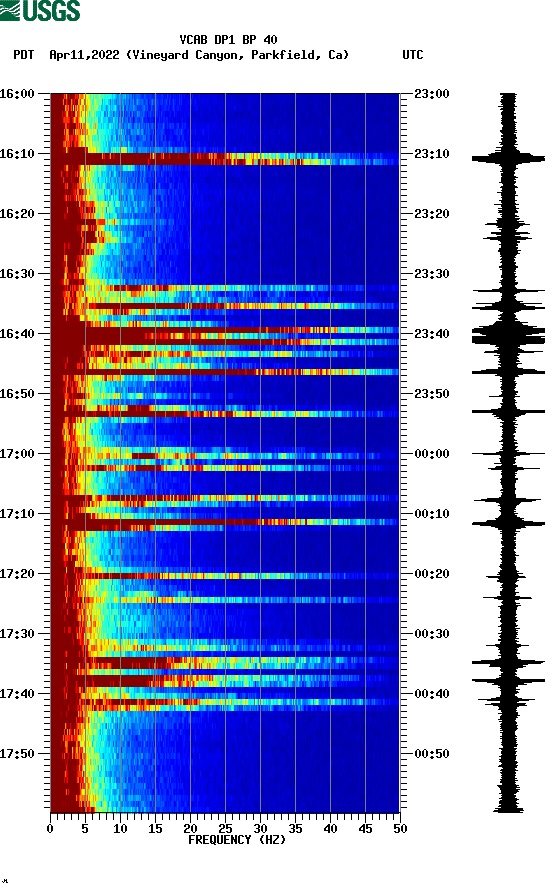Click the 20 Hz axis tick label
Image resolution: width=552 pixels, height=892 pixels.
(190, 829)
